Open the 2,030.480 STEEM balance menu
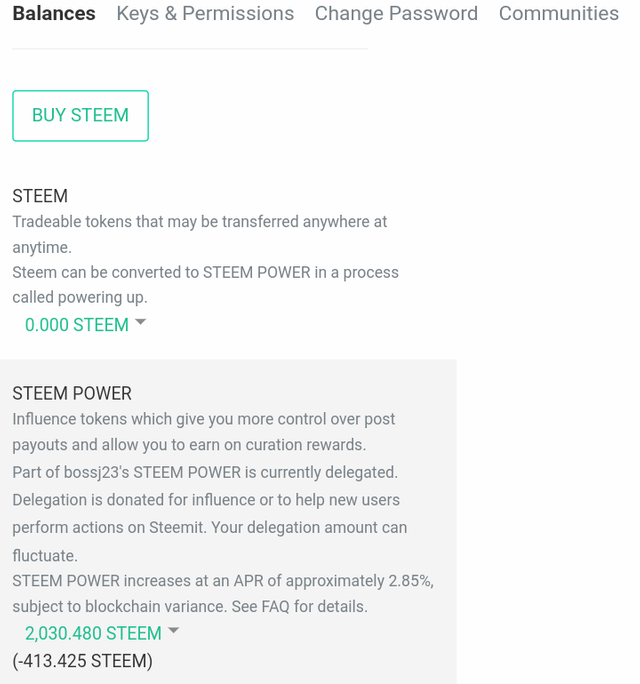The image size is (640, 684). 93,633
